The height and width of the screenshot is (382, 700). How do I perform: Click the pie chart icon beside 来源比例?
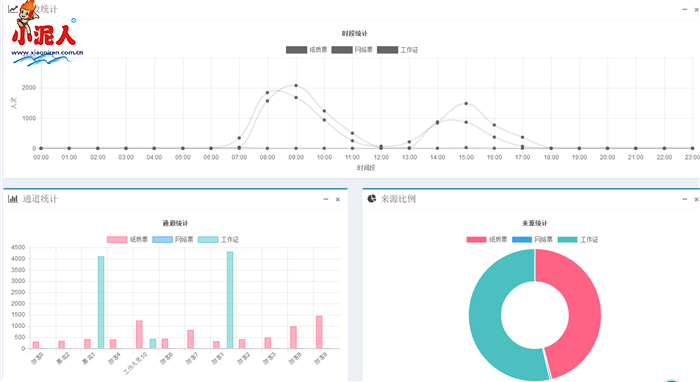click(372, 199)
